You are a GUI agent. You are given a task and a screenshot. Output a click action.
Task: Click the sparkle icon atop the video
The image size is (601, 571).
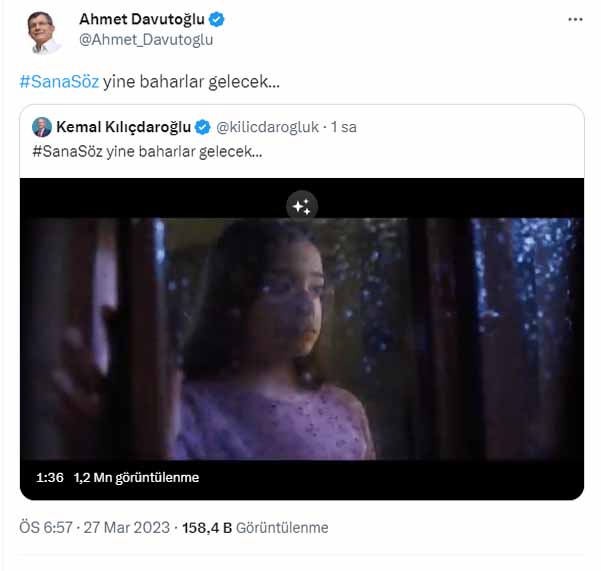point(302,206)
